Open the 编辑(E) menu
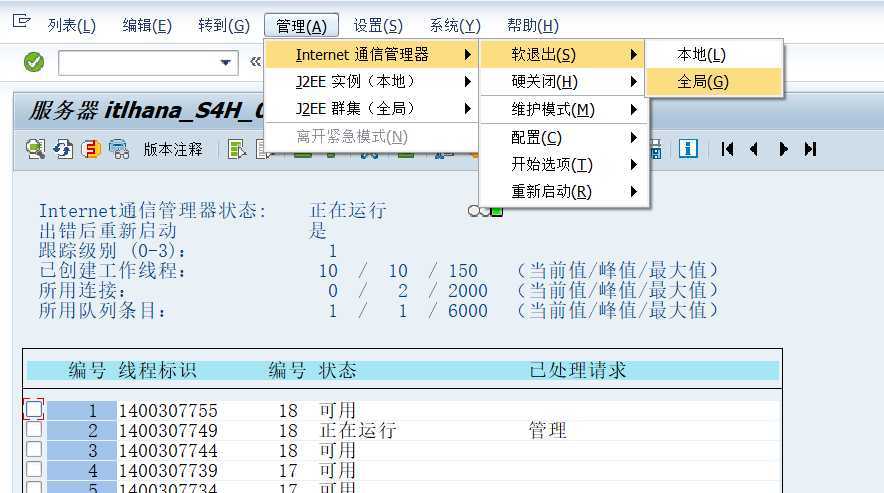 click(x=147, y=26)
